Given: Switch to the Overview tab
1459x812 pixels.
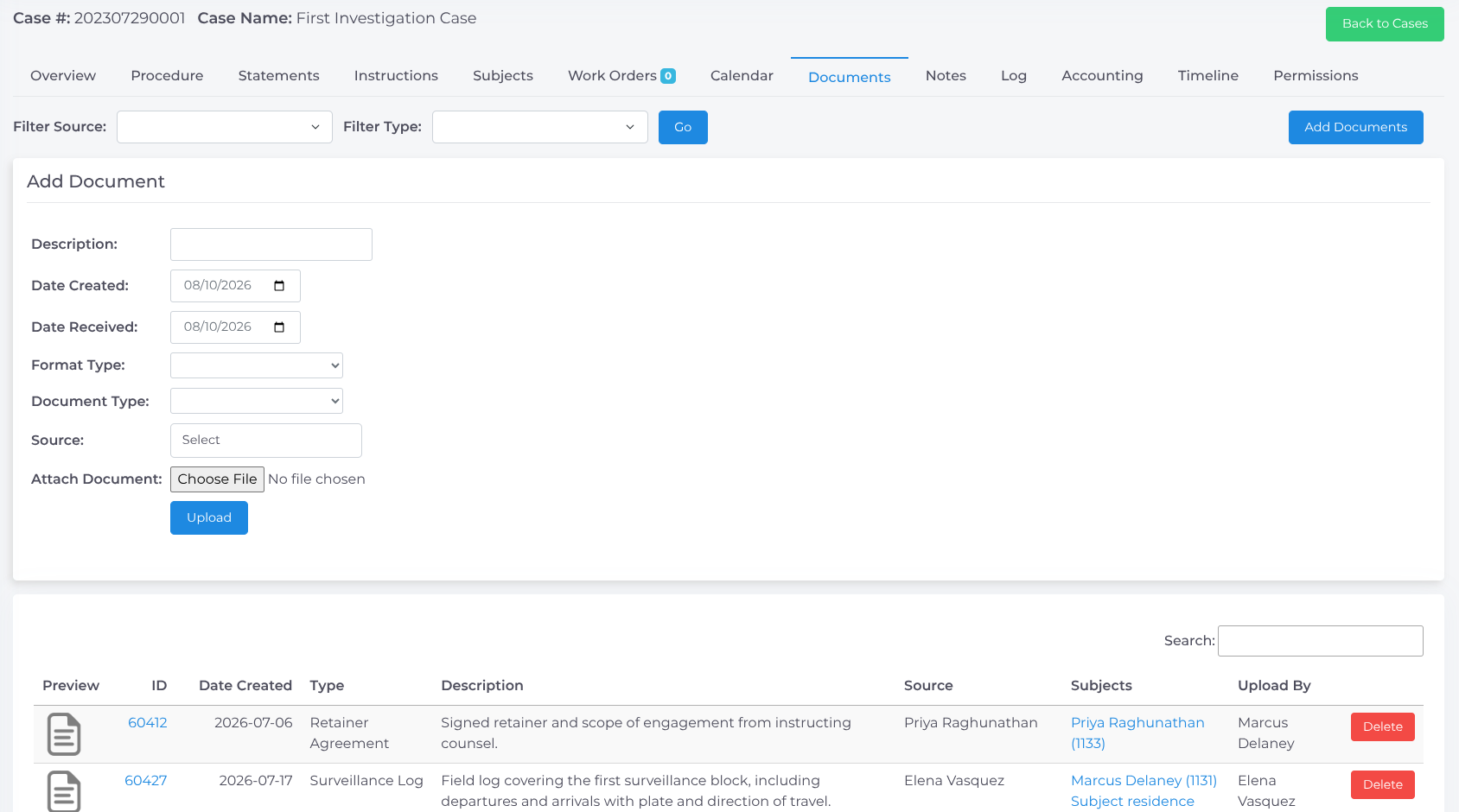Looking at the screenshot, I should [x=63, y=76].
